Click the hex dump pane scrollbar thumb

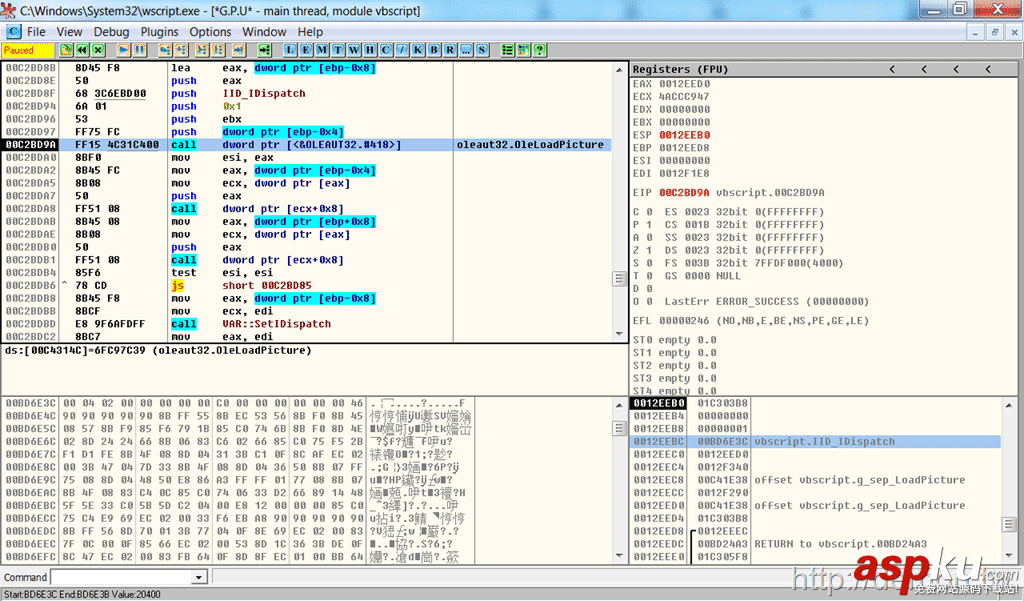619,429
